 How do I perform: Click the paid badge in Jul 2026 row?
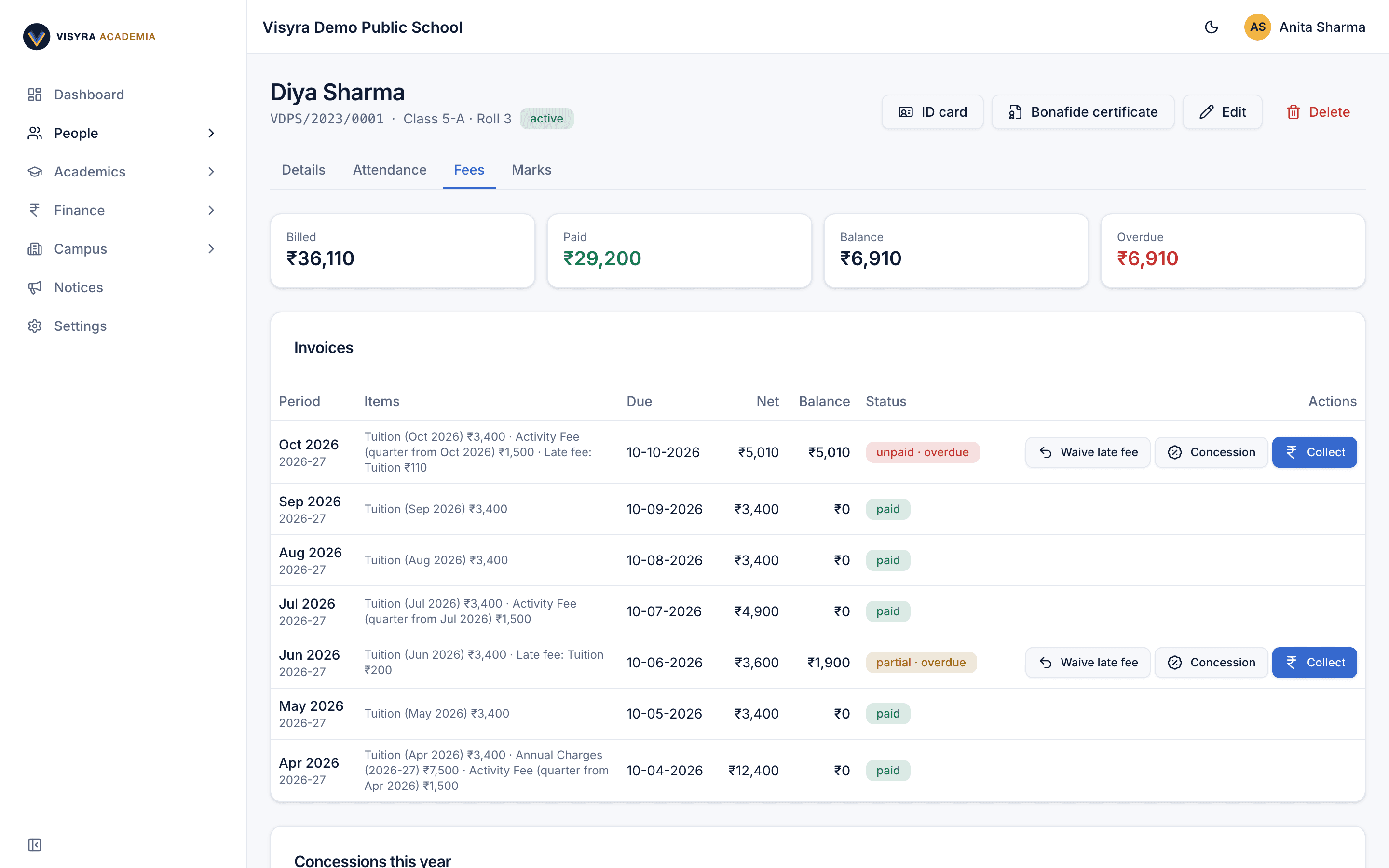[888, 611]
